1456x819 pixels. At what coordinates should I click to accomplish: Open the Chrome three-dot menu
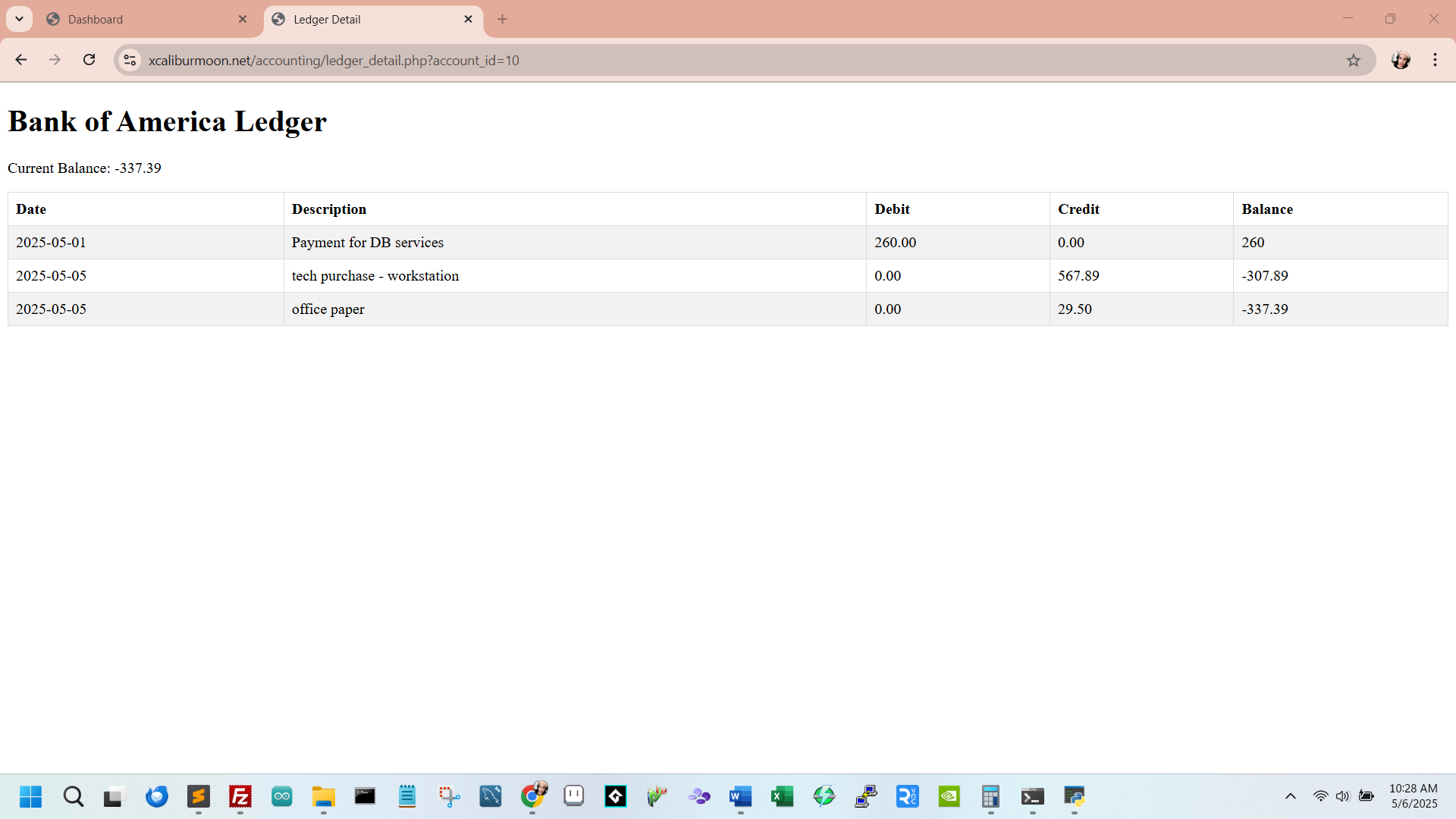[x=1436, y=60]
